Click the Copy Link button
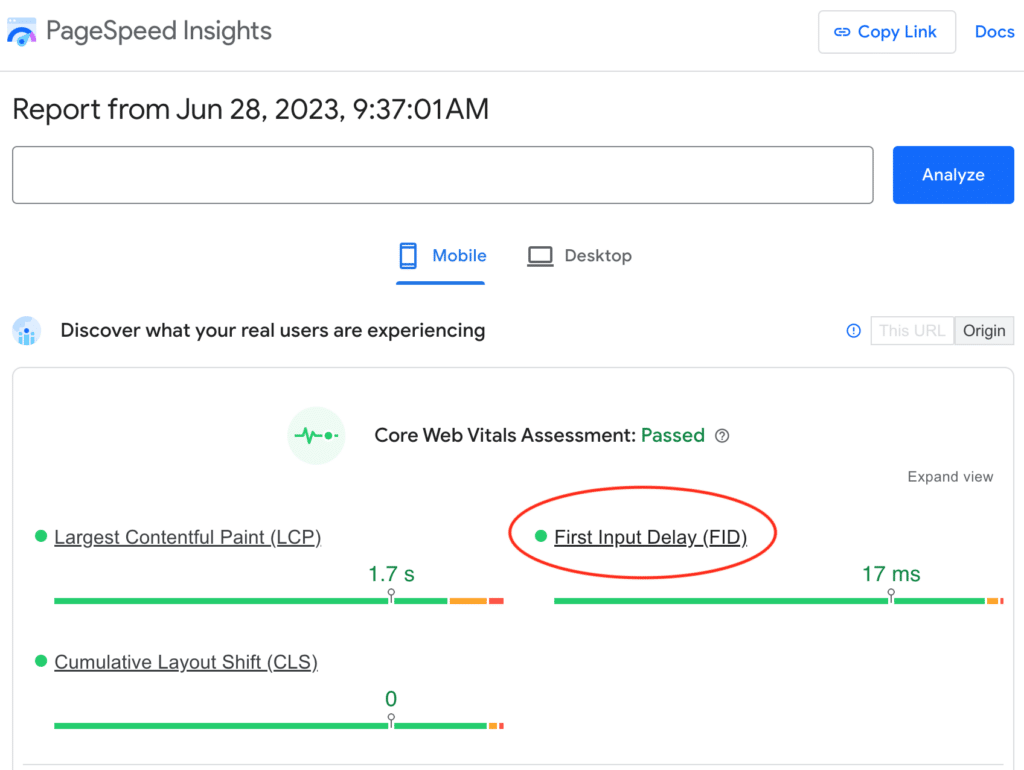Image resolution: width=1024 pixels, height=770 pixels. click(887, 32)
